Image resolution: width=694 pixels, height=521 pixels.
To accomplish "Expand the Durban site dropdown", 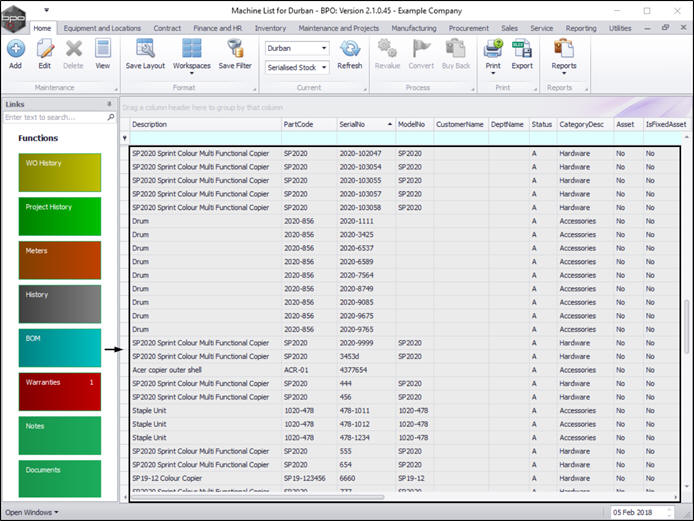I will coord(323,48).
